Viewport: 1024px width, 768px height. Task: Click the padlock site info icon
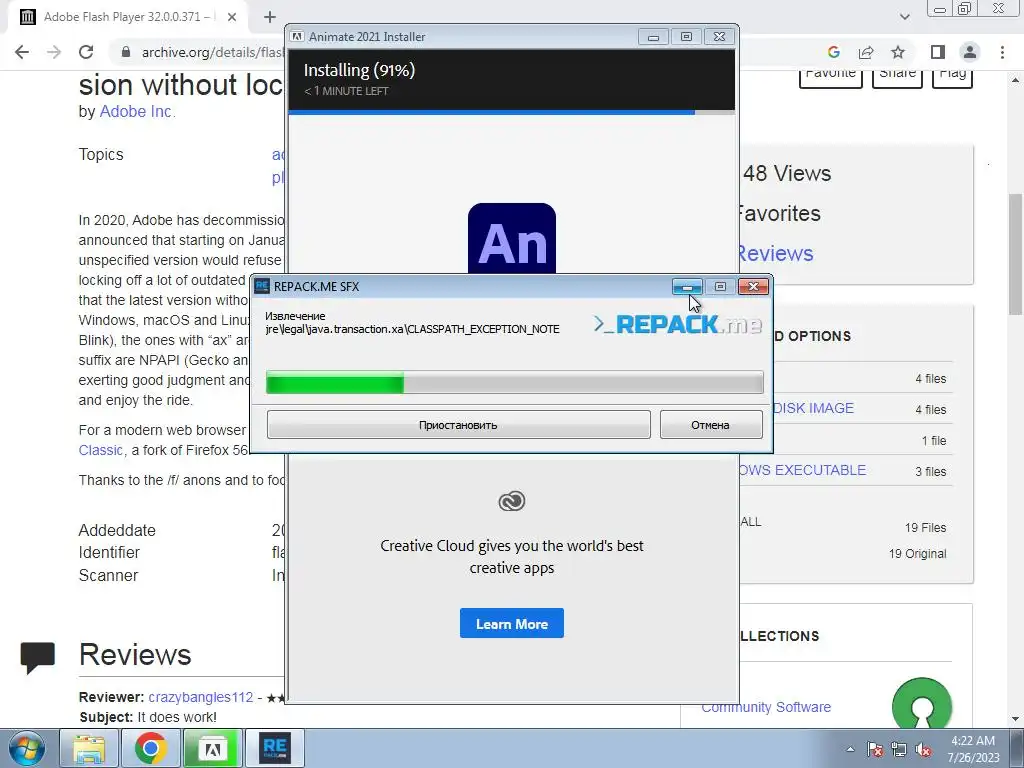click(126, 52)
